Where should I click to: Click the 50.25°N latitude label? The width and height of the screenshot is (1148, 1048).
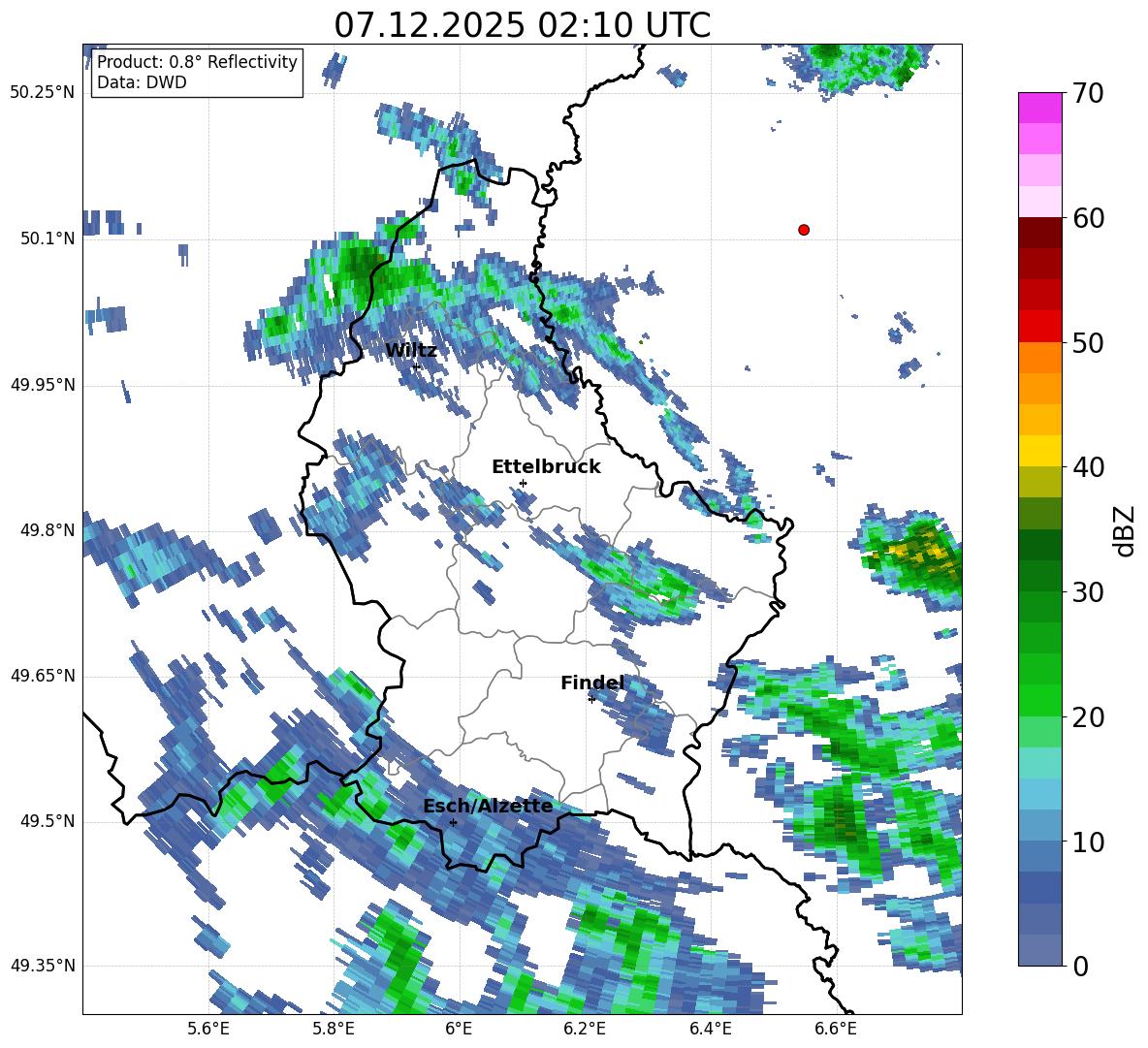coord(43,93)
